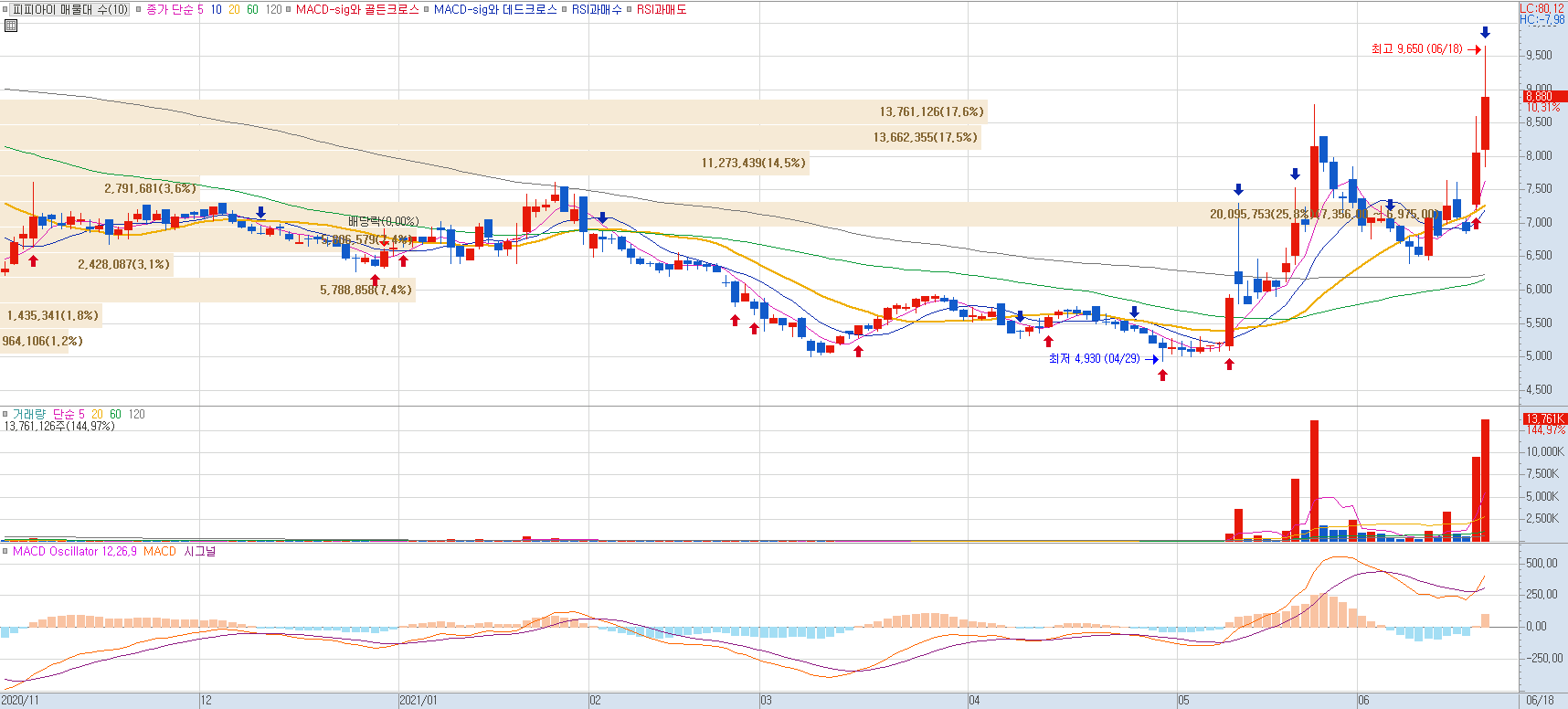The height and width of the screenshot is (709, 1568).
Task: Click the -250.00 MACD axis label
Action: [x=1544, y=658]
